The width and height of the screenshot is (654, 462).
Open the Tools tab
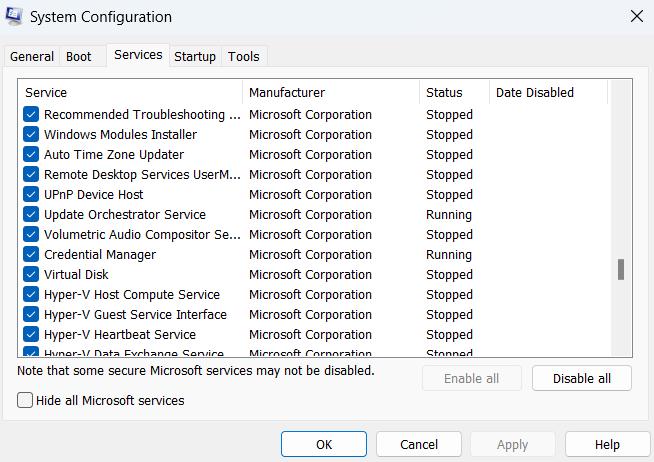[x=243, y=57]
